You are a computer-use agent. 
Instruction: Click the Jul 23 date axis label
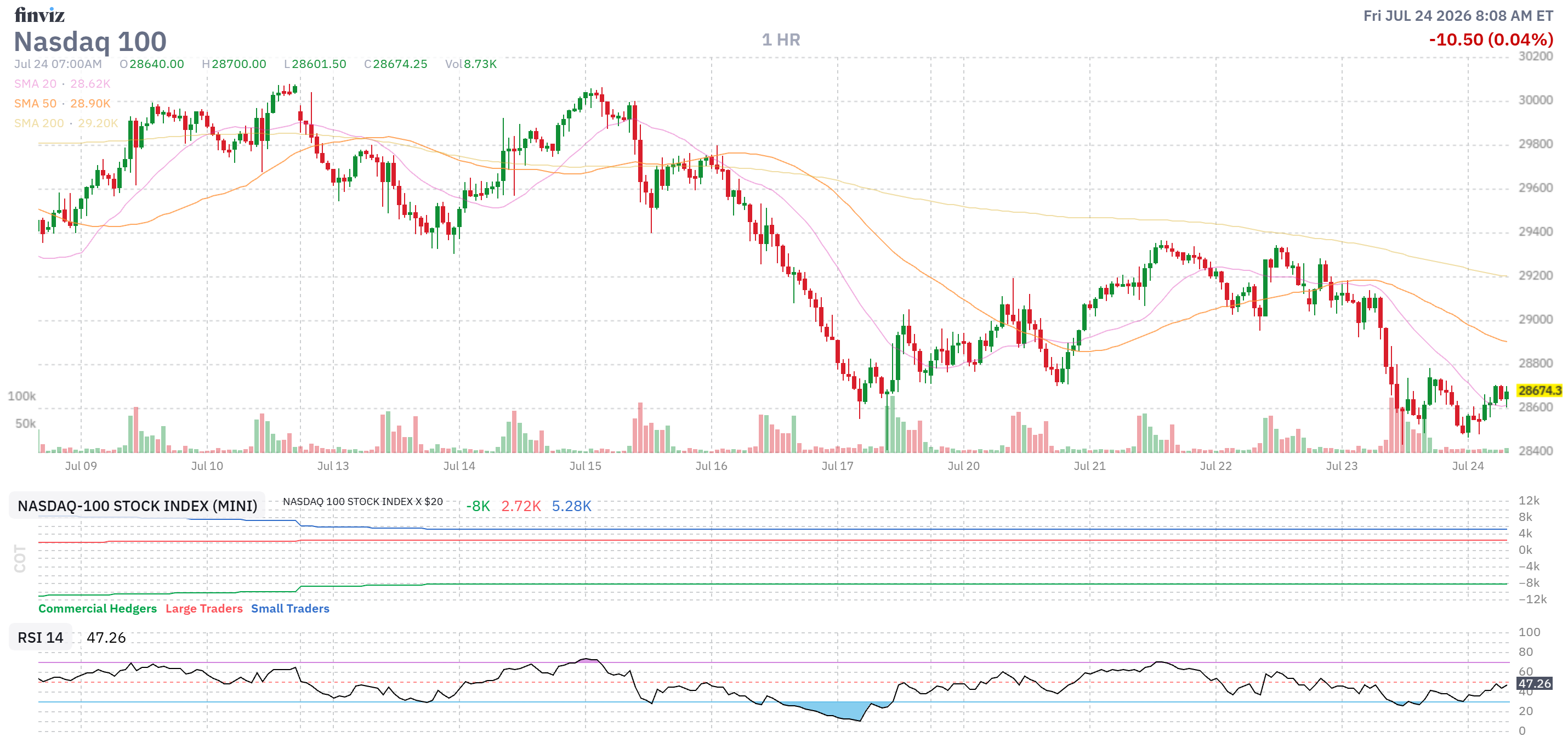pyautogui.click(x=1342, y=466)
